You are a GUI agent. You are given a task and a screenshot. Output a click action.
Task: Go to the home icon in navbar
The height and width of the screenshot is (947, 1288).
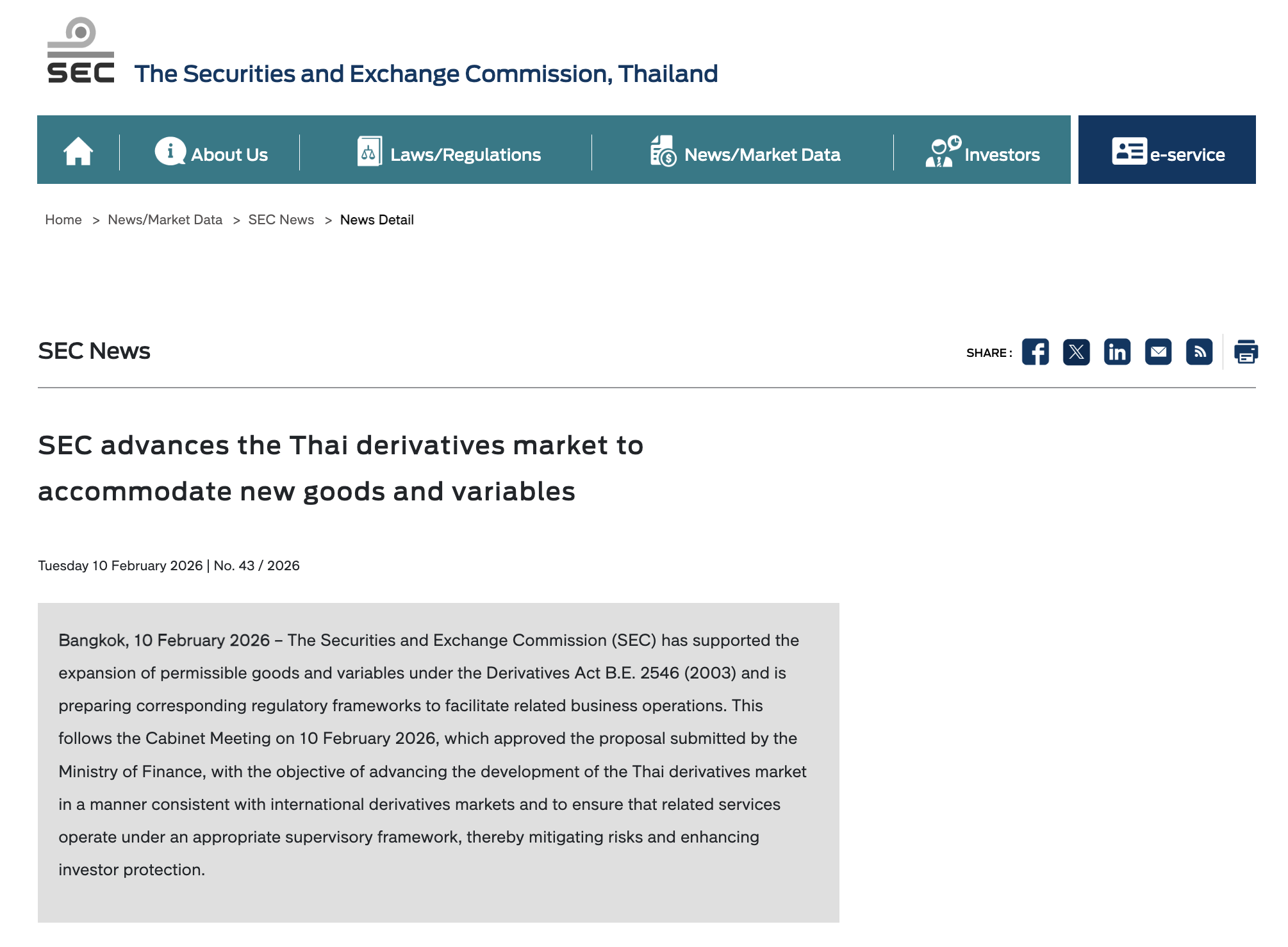[78, 152]
